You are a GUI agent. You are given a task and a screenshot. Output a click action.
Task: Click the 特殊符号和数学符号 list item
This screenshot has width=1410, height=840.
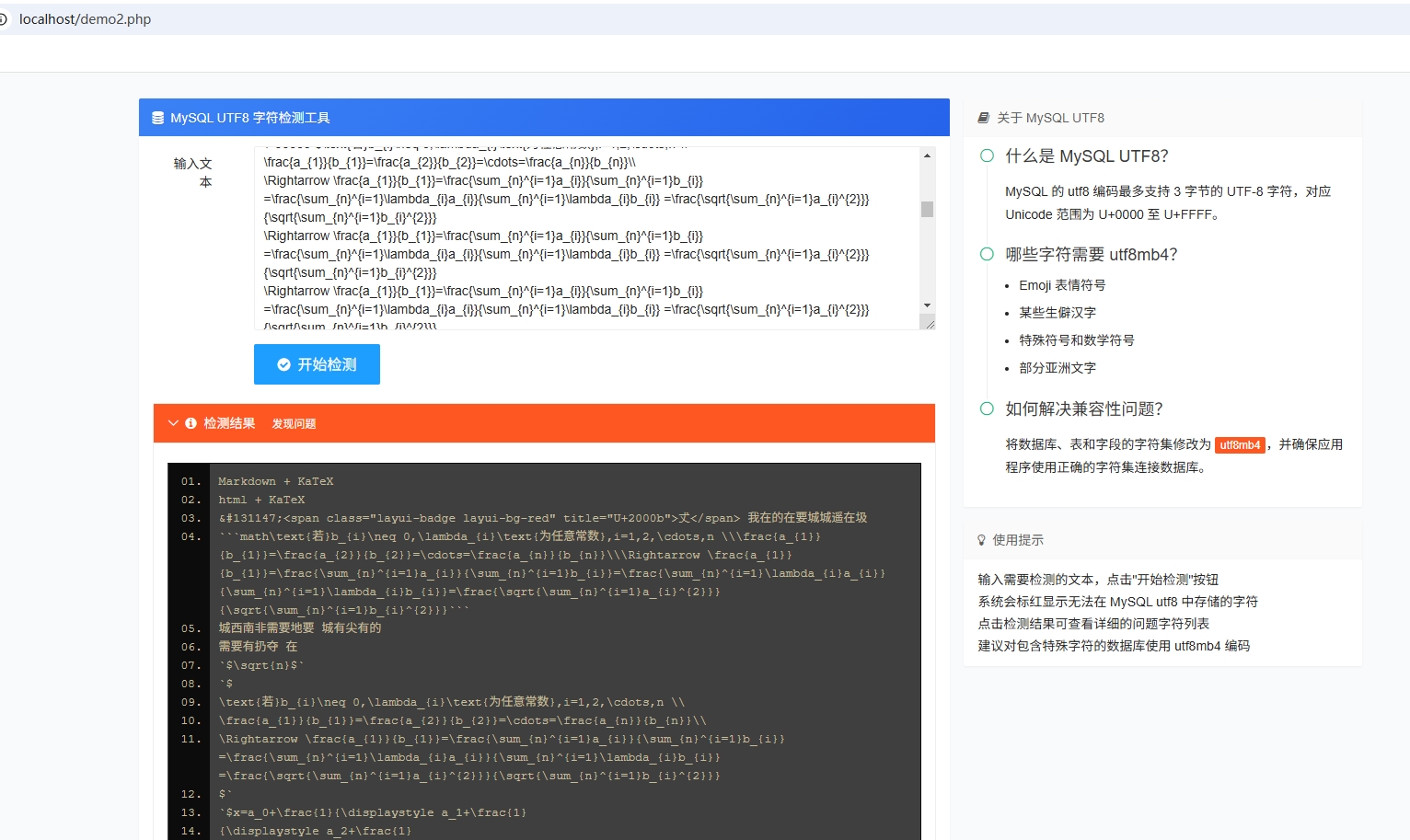click(x=1077, y=340)
